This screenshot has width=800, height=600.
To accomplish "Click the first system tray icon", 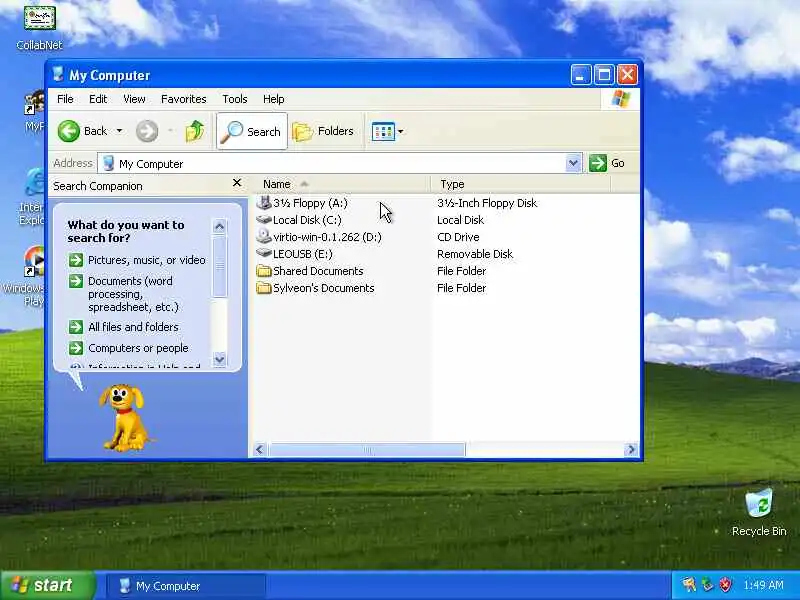I will pos(689,585).
